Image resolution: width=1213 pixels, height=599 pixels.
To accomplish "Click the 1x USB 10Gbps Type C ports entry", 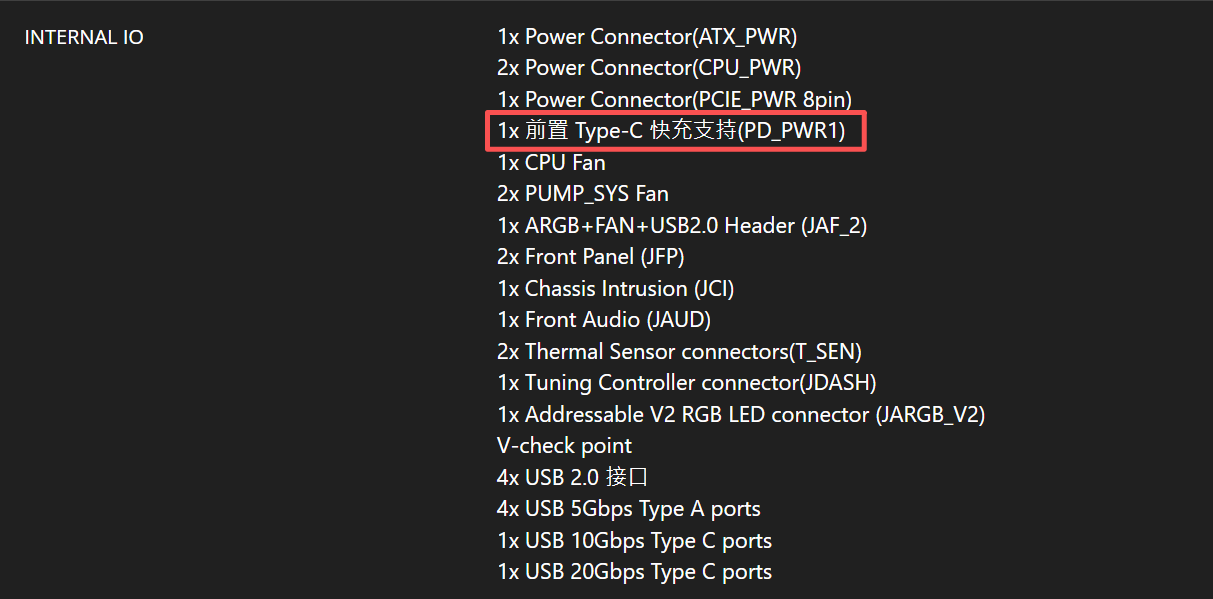I will [634, 541].
